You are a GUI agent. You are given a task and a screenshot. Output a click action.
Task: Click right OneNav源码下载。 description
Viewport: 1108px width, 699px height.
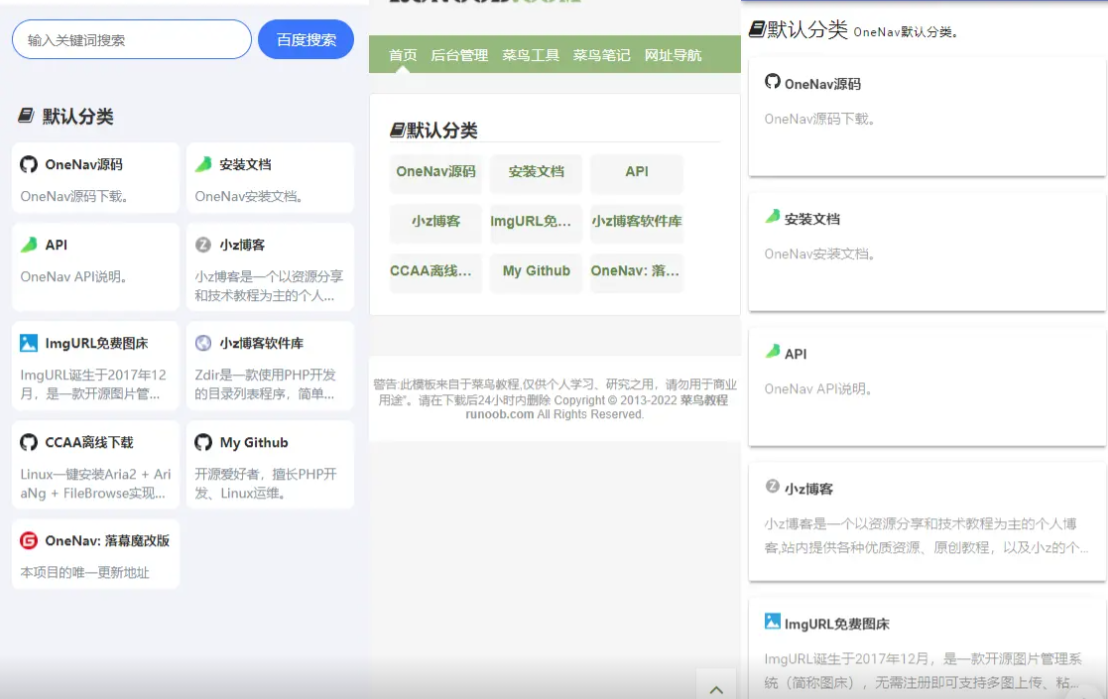[820, 119]
